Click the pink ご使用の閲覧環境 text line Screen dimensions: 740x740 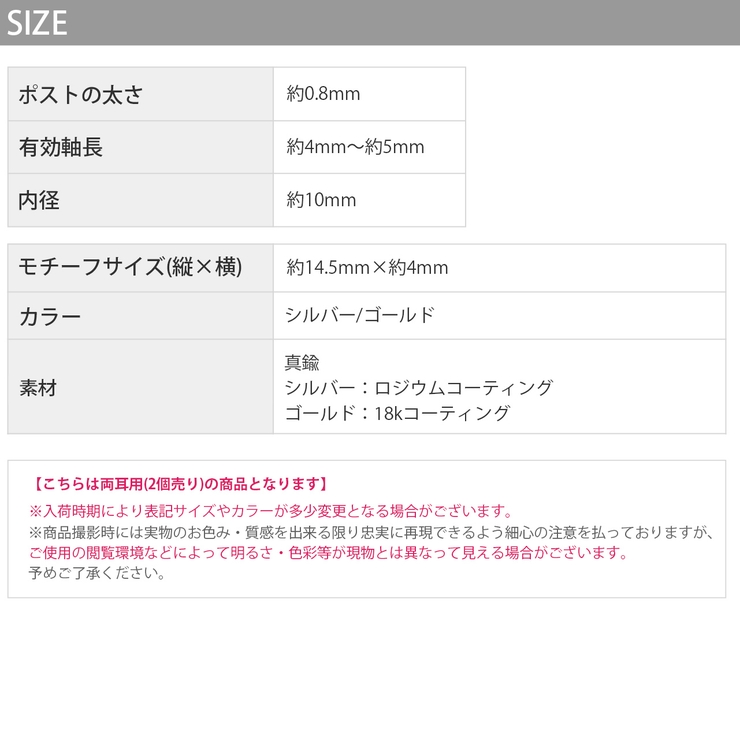coord(328,553)
